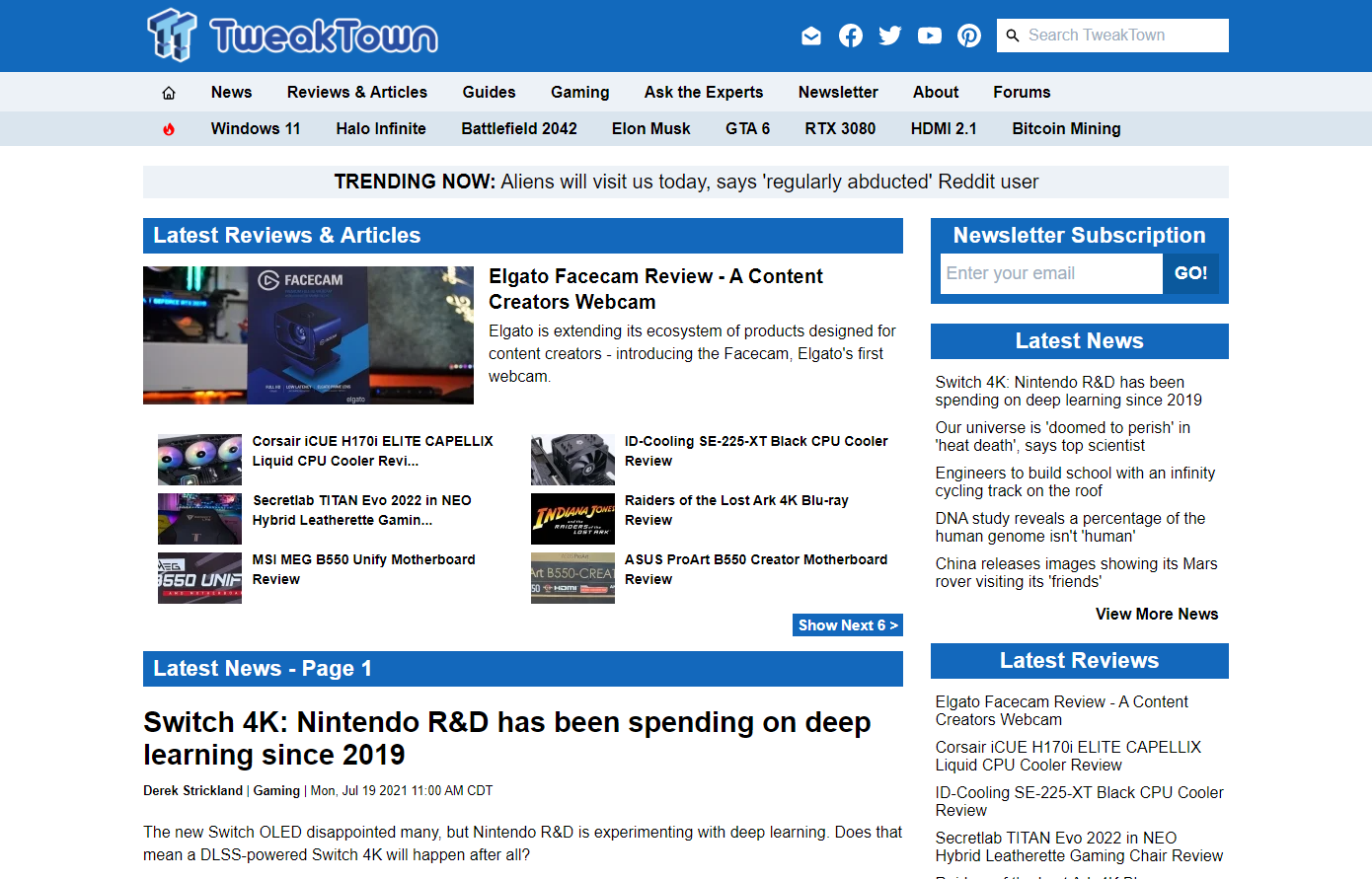Viewport: 1372px width, 879px height.
Task: Open trending story about aliens visiting
Action: [769, 182]
